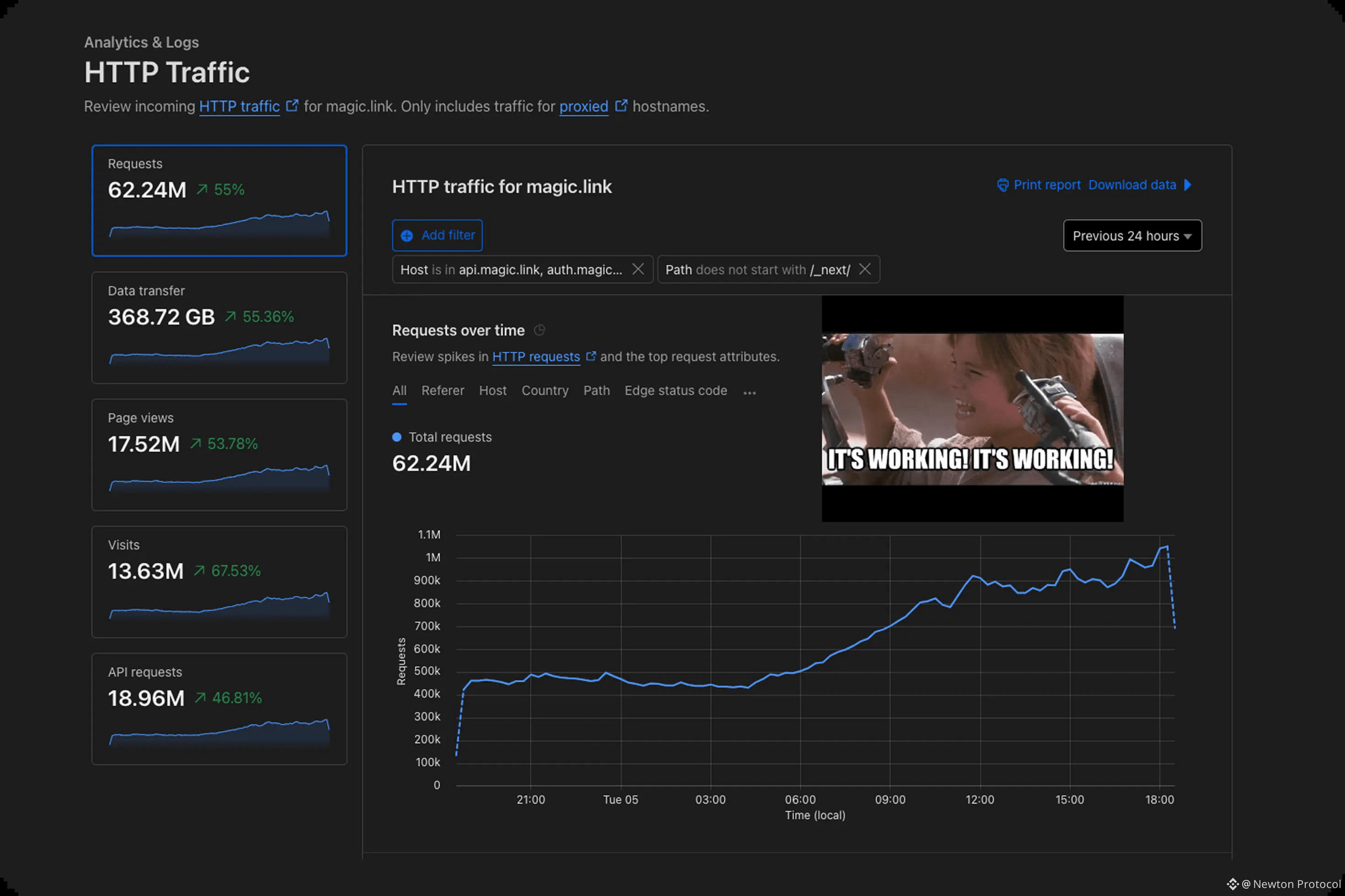Image resolution: width=1345 pixels, height=896 pixels.
Task: Click external link icon after HTTP requests
Action: tap(591, 356)
